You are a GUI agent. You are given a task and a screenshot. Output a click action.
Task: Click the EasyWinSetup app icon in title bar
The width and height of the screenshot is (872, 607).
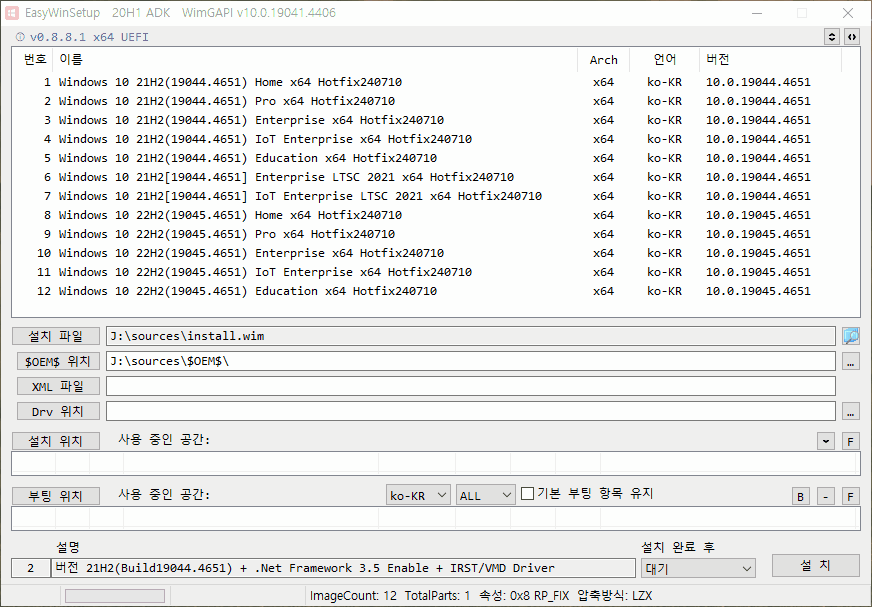point(12,12)
